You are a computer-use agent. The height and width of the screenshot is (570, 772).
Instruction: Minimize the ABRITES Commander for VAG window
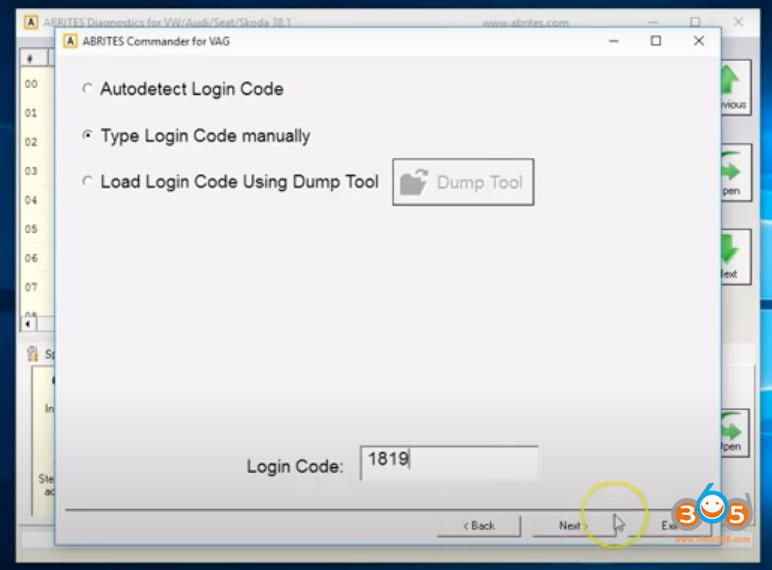[613, 41]
